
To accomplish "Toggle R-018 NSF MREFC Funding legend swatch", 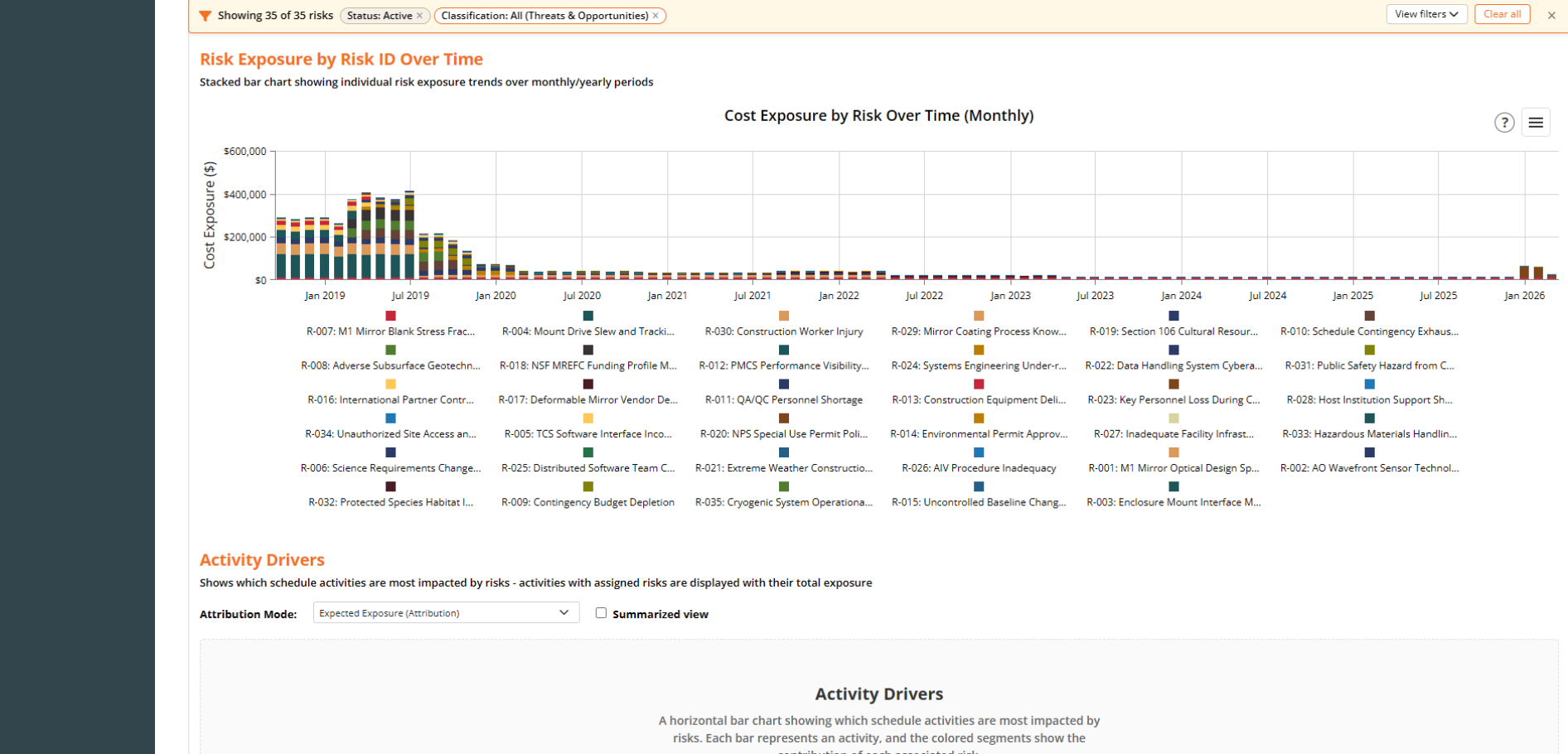I will click(x=588, y=350).
